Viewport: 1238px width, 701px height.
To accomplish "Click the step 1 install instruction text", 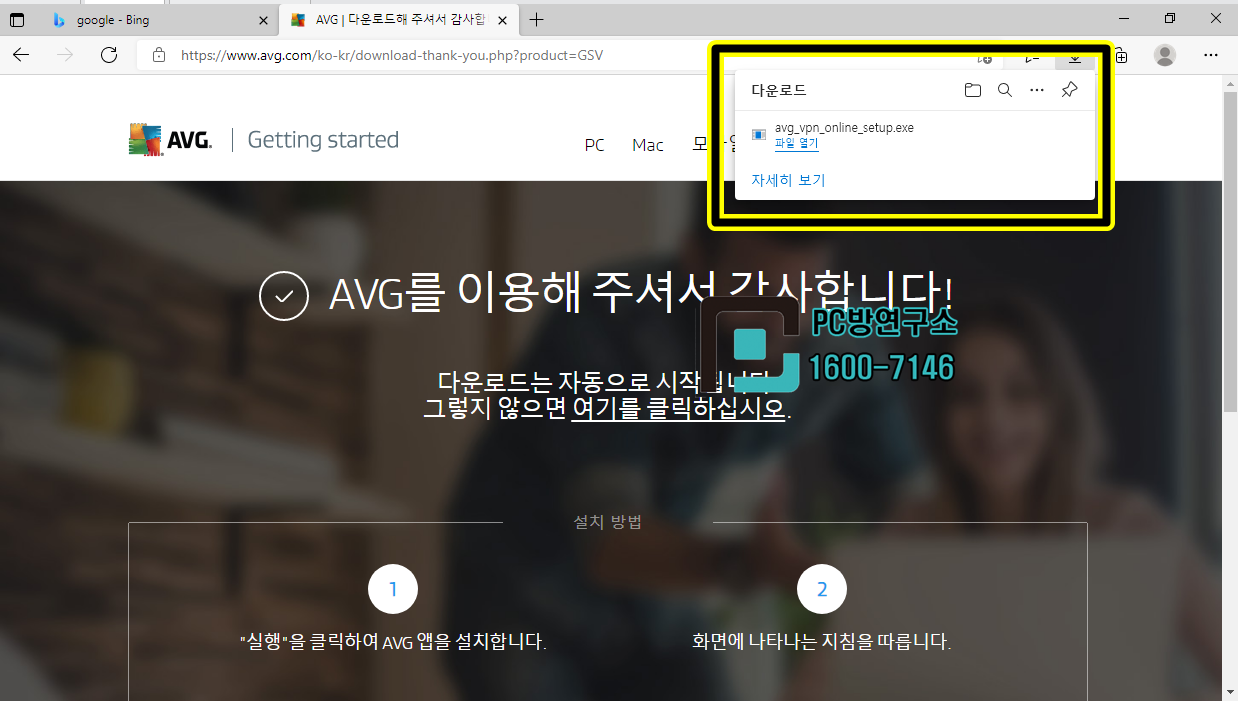I will 393,641.
